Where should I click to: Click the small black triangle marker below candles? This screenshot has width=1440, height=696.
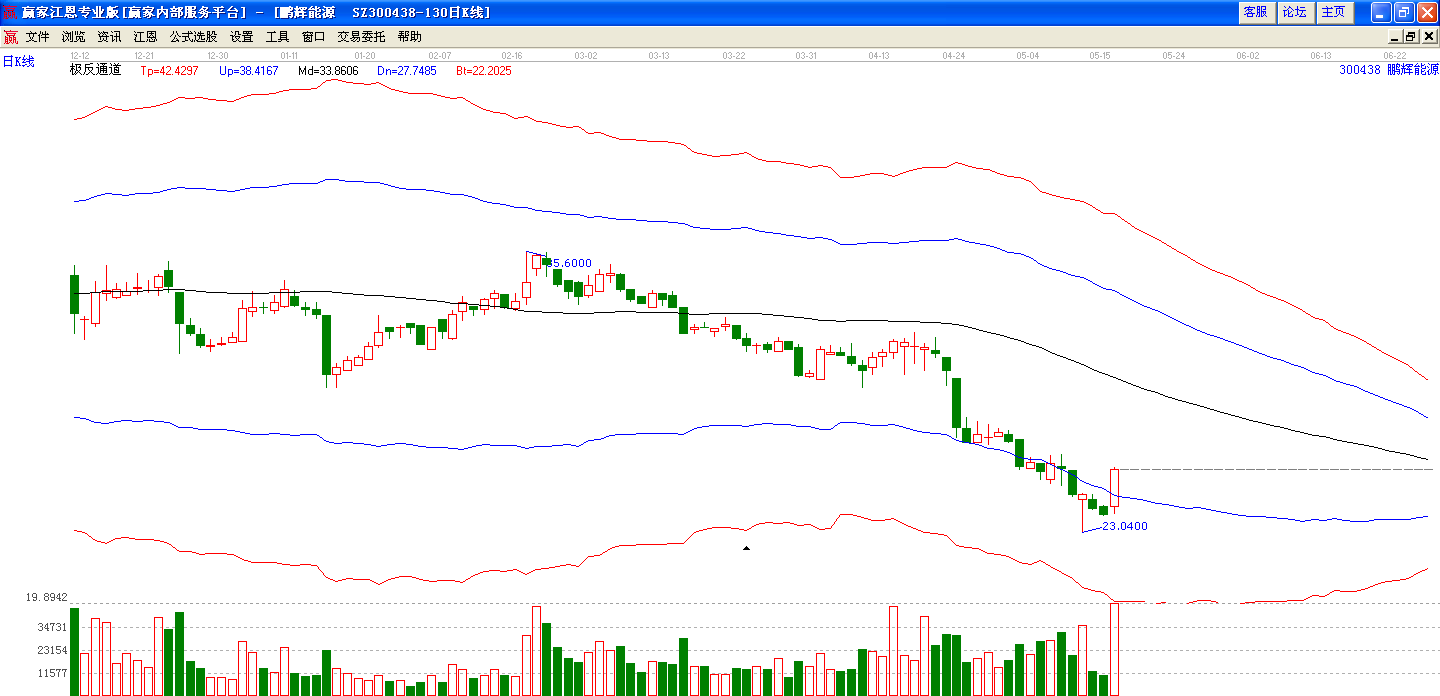click(x=745, y=548)
